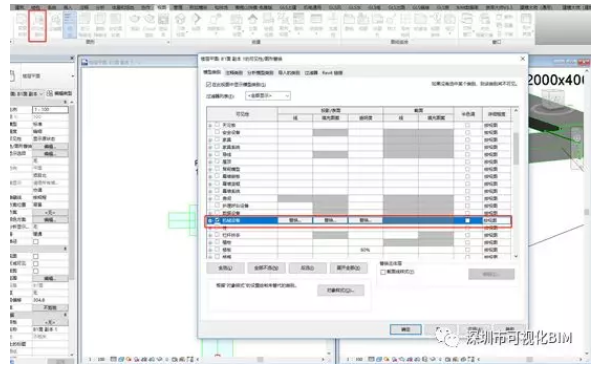The image size is (609, 371).
Task: Switch to the Revit Links tab
Action: click(x=332, y=73)
